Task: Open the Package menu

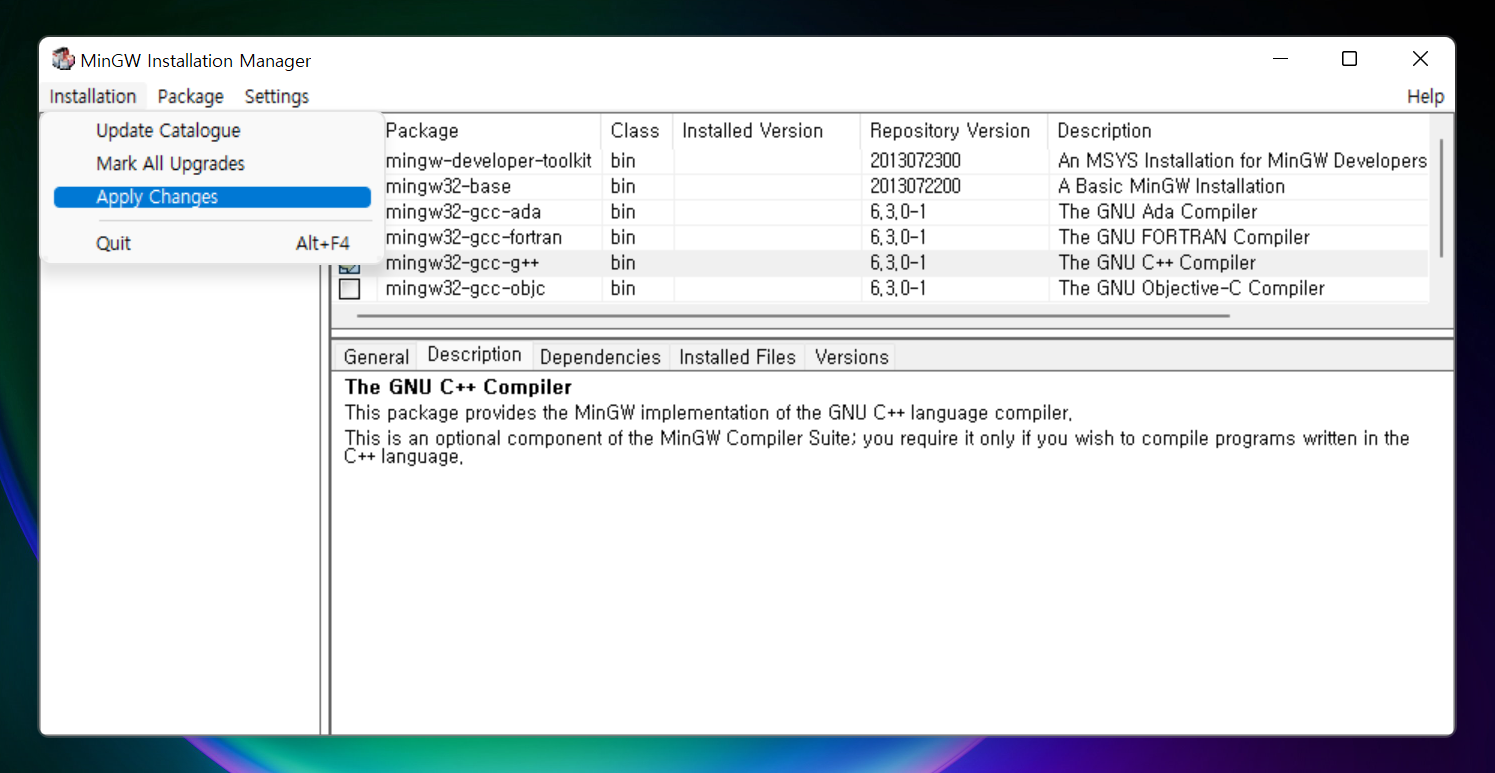Action: tap(190, 96)
